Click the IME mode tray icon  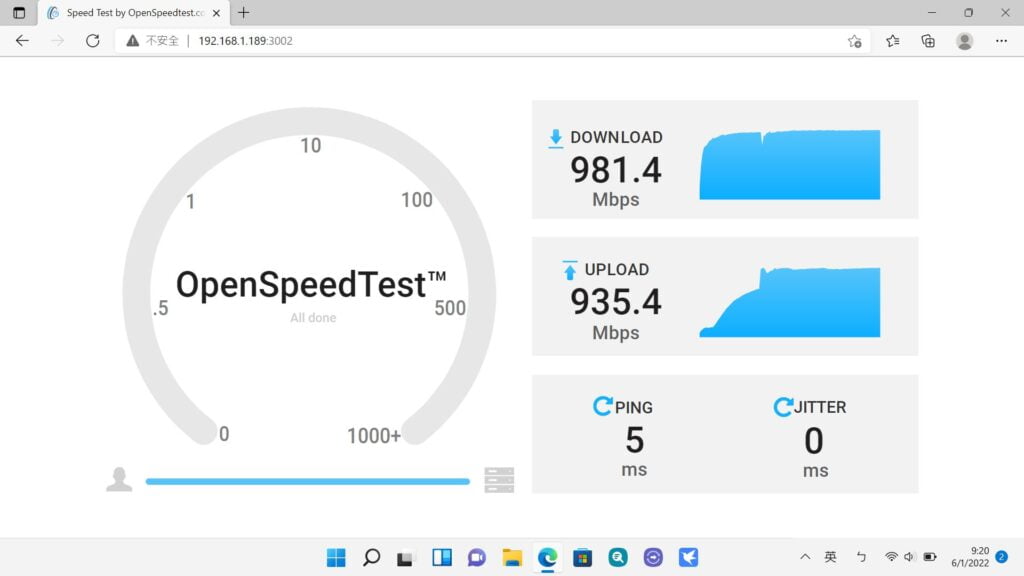[861, 556]
